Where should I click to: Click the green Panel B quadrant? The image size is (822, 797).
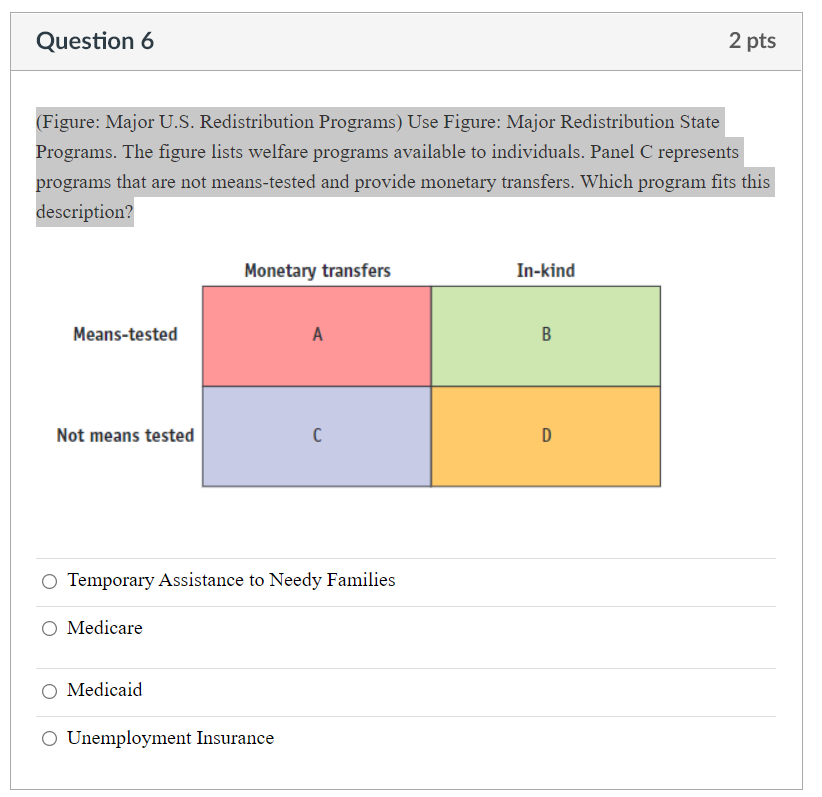[545, 334]
